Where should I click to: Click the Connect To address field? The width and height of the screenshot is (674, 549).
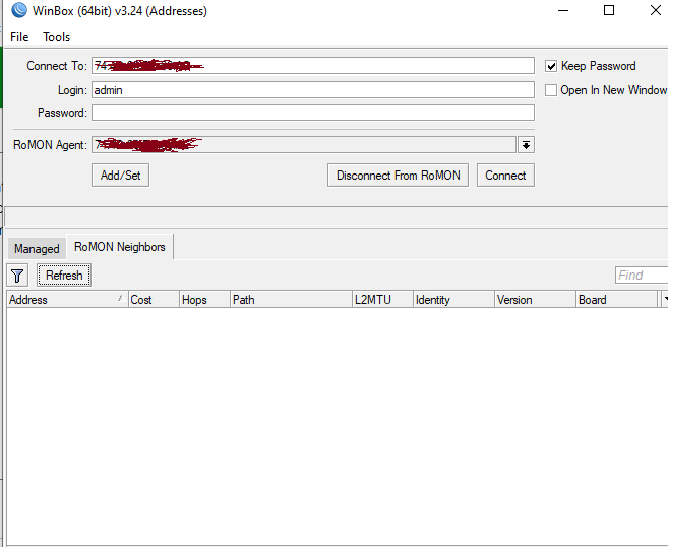click(313, 66)
